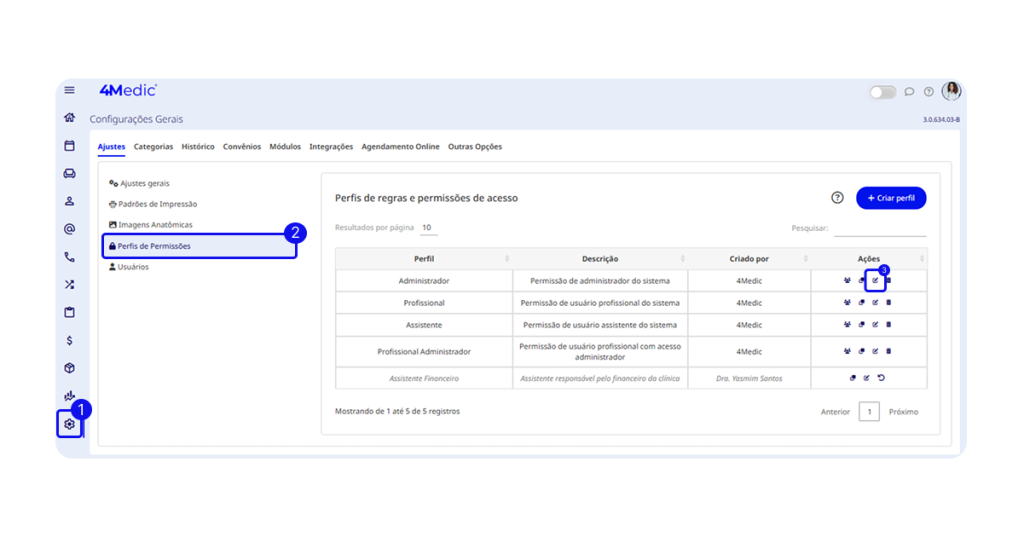The height and width of the screenshot is (537, 1024).
Task: Click the Criar perfil button
Action: (891, 198)
